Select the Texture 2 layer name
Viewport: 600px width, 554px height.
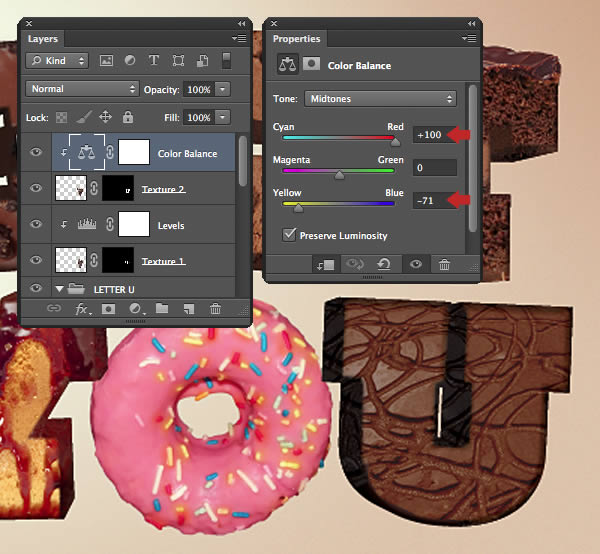pos(163,189)
